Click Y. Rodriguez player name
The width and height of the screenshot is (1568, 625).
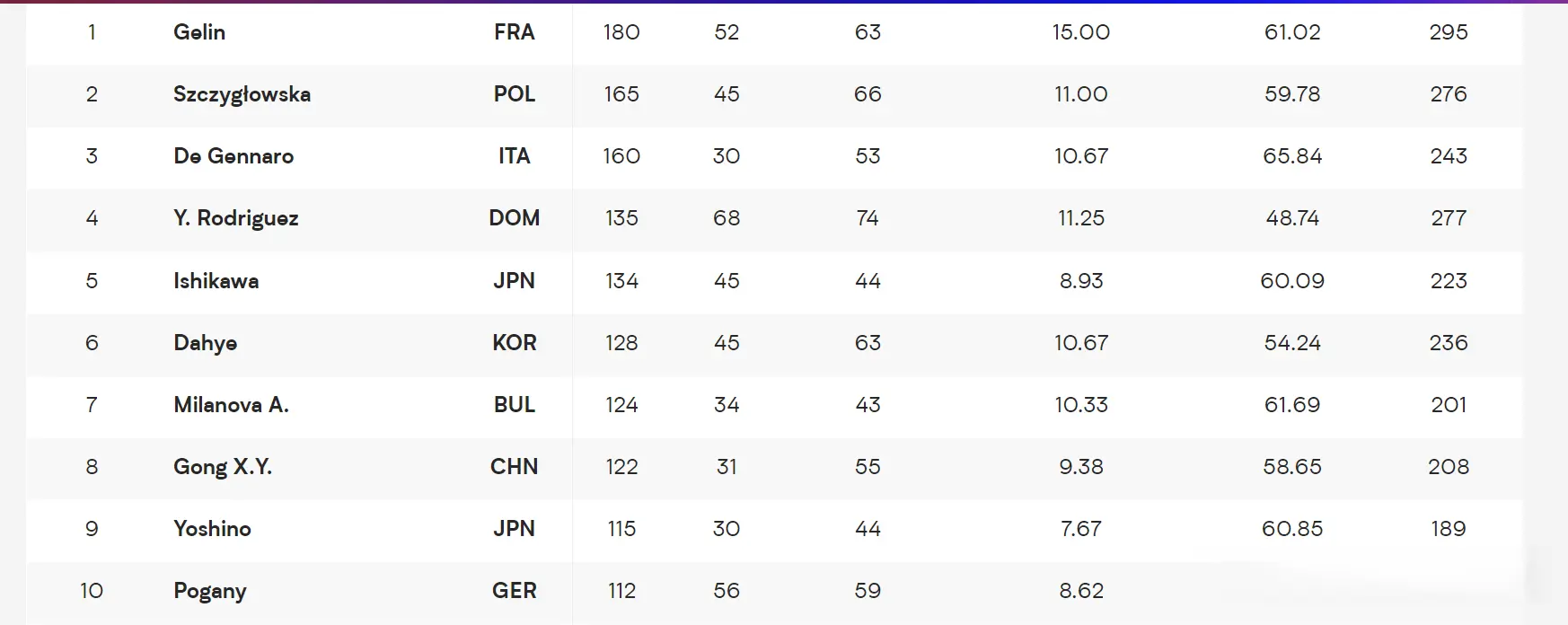pos(236,218)
